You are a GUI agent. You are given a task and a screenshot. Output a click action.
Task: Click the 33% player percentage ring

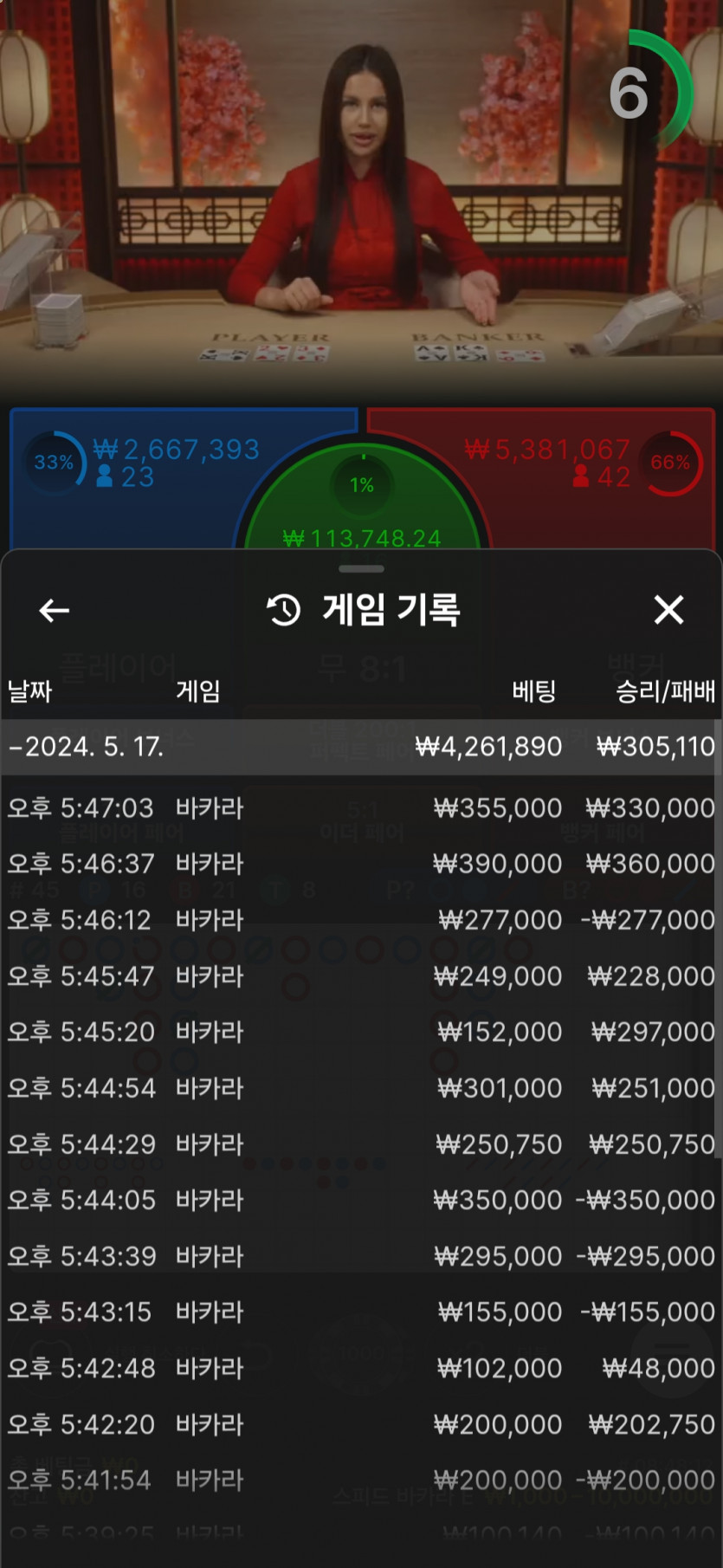click(x=54, y=463)
